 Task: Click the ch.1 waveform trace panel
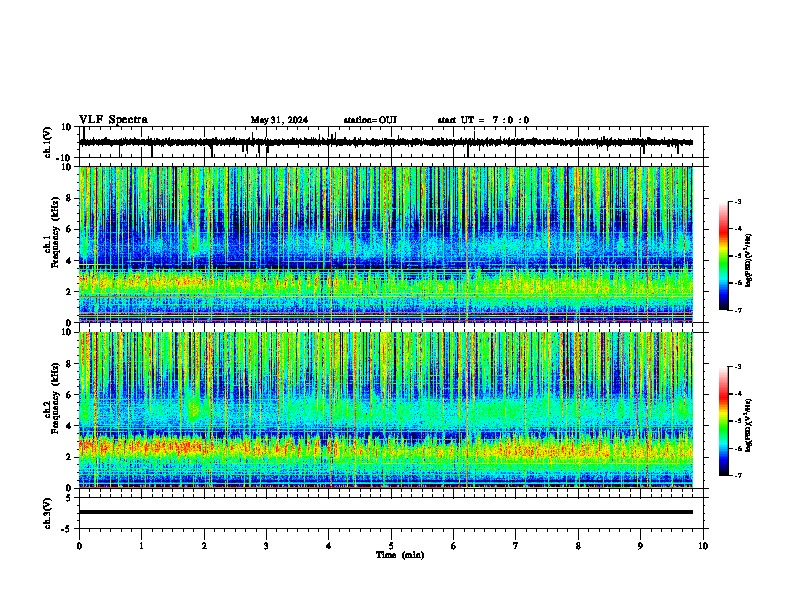point(391,142)
